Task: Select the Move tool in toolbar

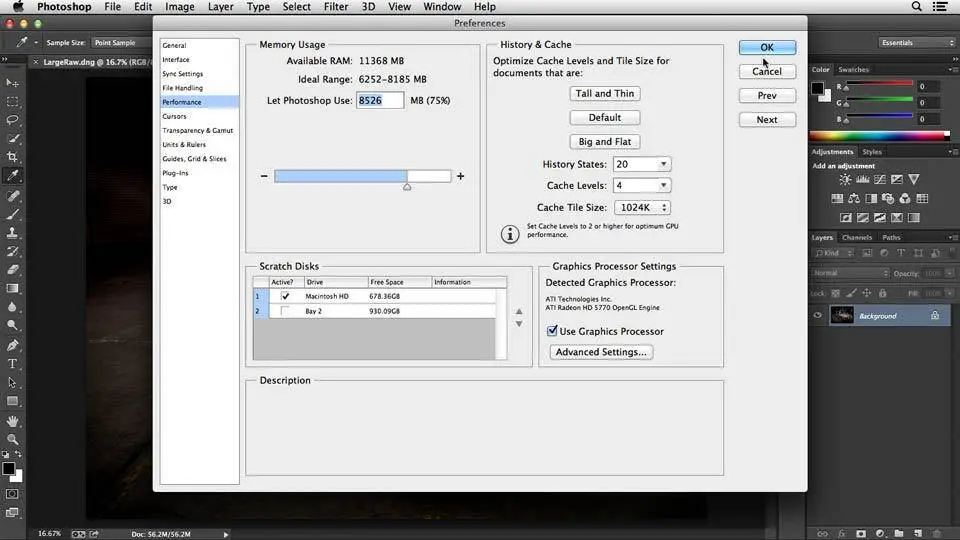Action: click(x=12, y=83)
